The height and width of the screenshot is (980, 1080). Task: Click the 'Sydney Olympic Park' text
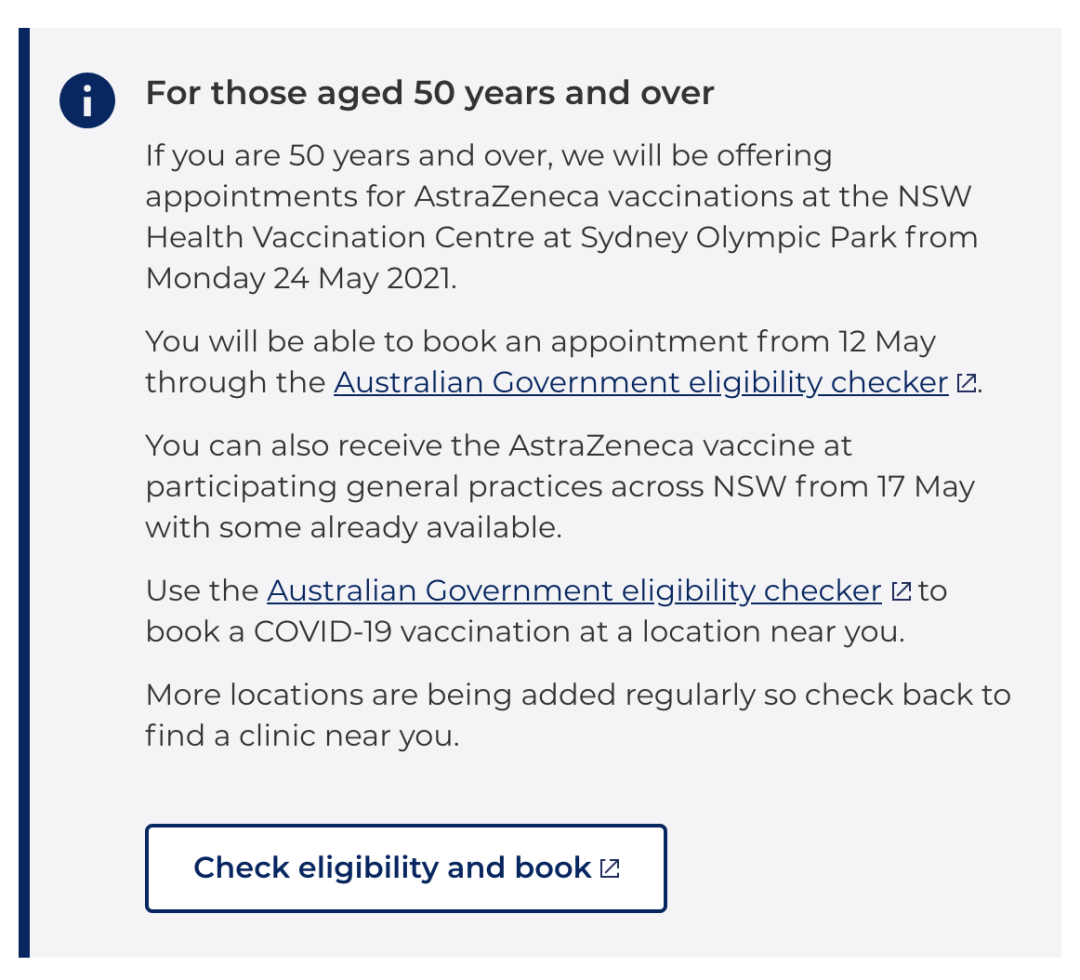click(738, 238)
